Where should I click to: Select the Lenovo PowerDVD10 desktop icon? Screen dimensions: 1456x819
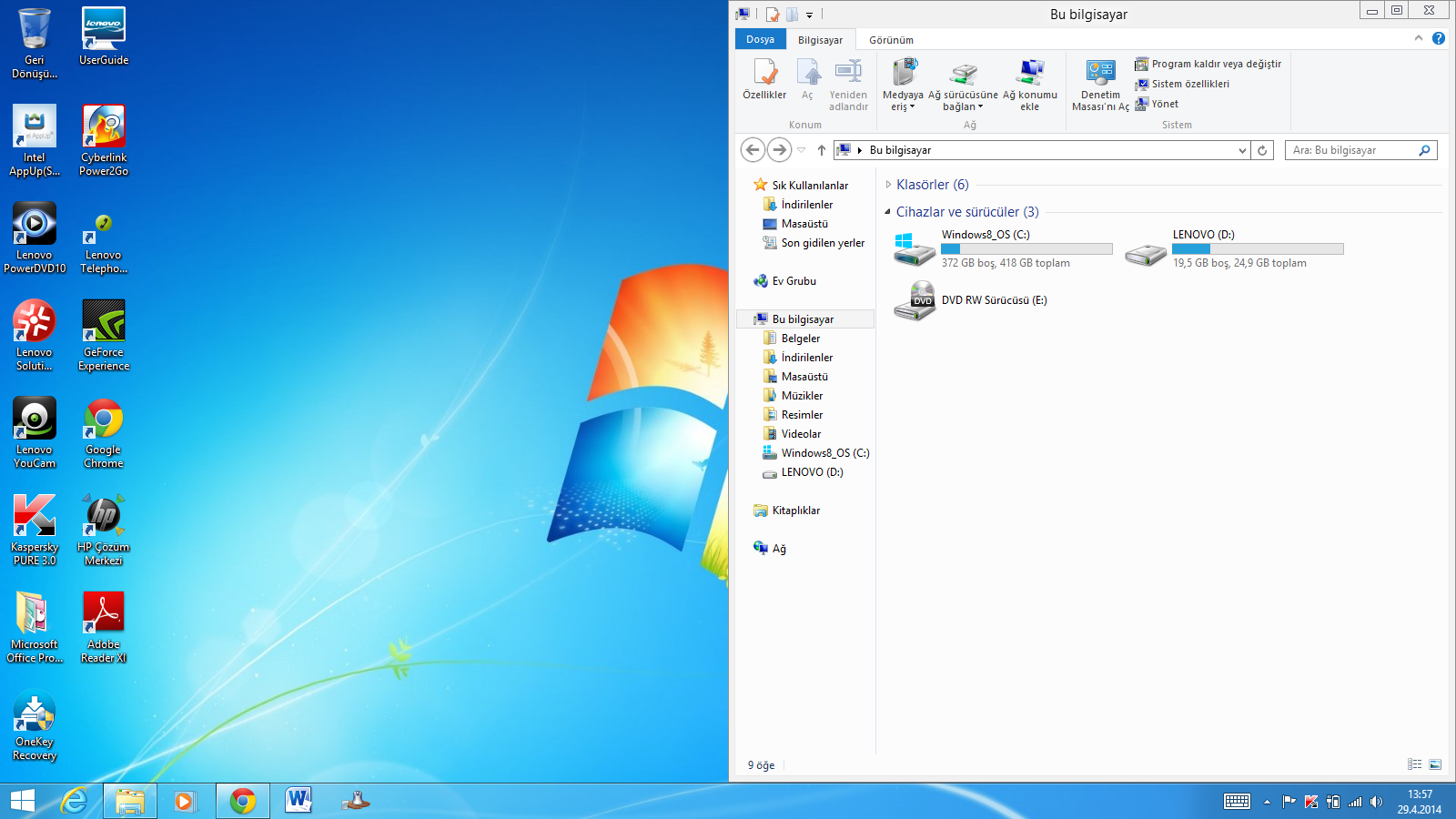pyautogui.click(x=35, y=238)
